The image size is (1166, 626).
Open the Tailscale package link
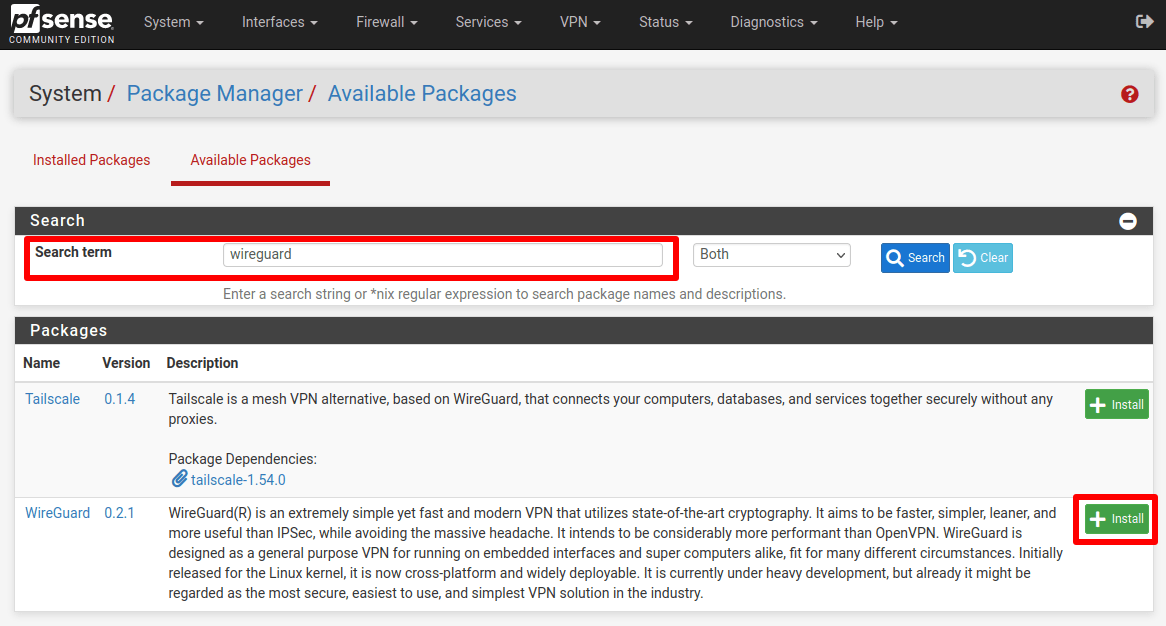(x=52, y=399)
